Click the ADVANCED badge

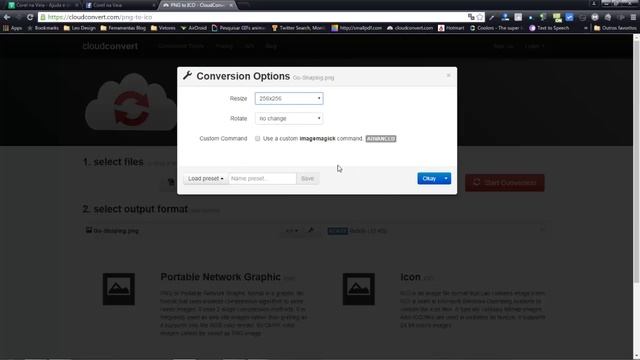coord(381,139)
